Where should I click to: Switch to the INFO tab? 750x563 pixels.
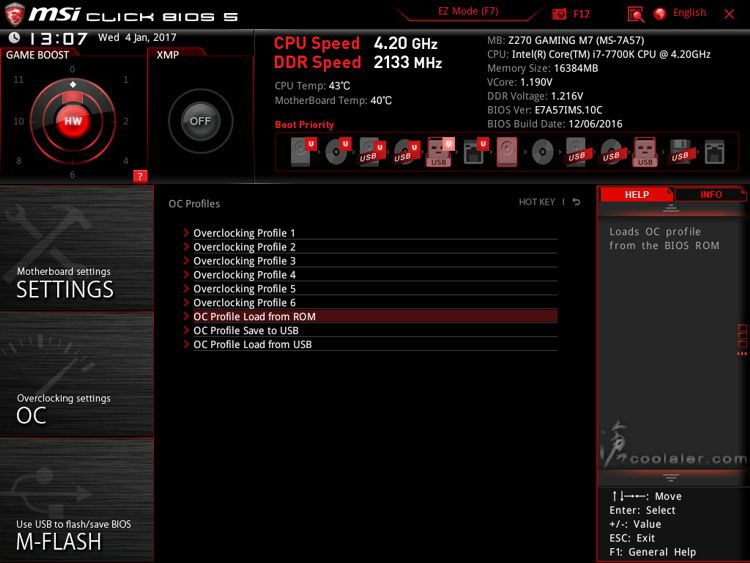711,194
